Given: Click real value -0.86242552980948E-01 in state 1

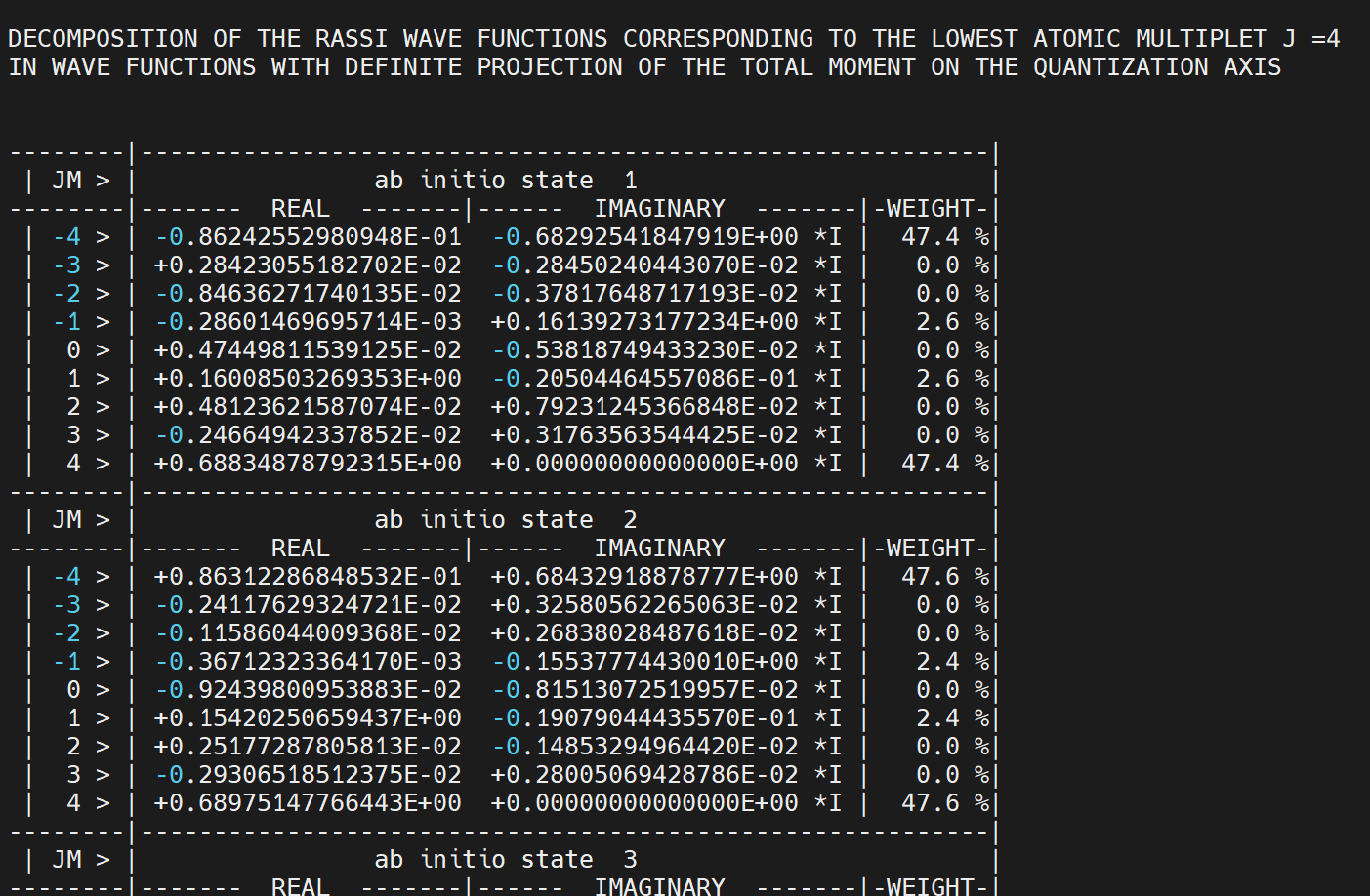Looking at the screenshot, I should 308,237.
